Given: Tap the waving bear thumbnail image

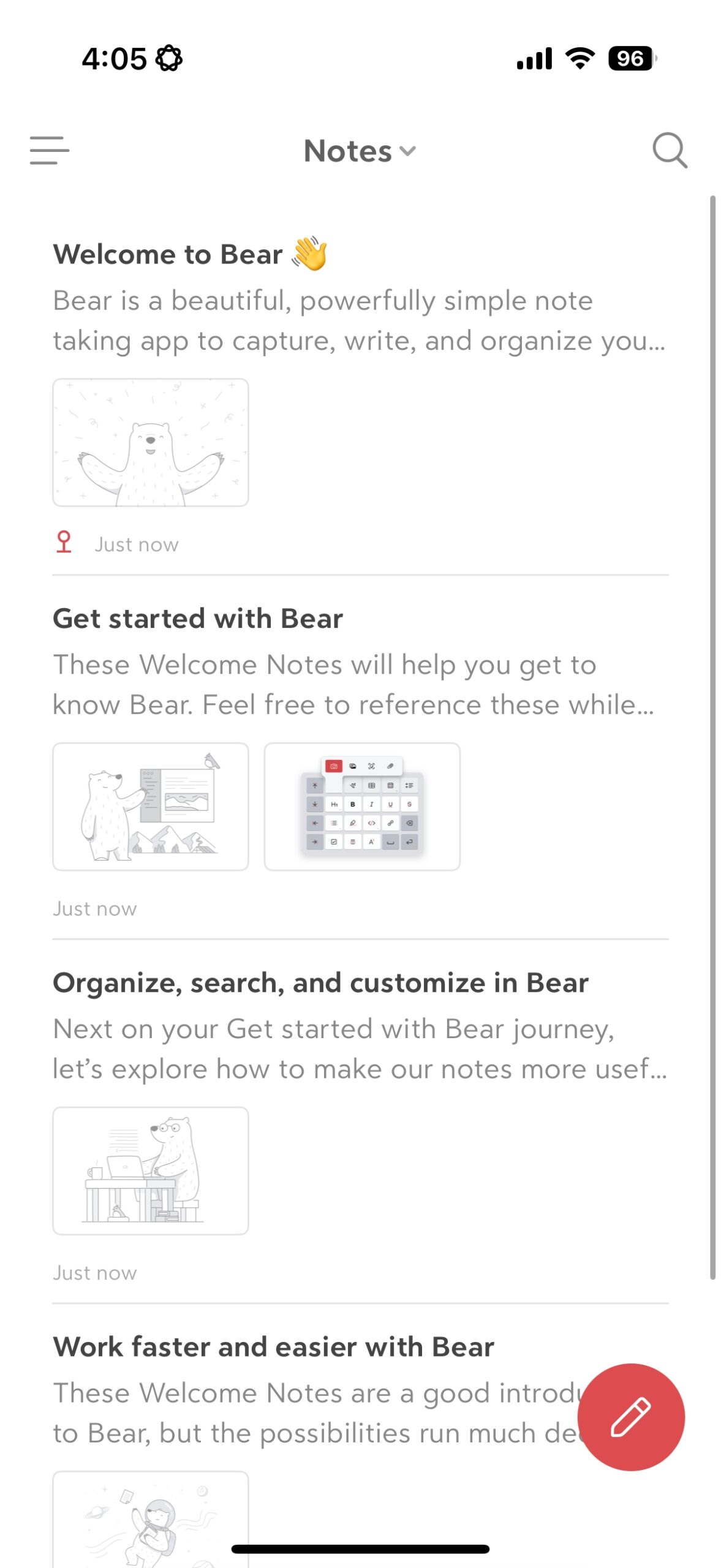Looking at the screenshot, I should click(x=151, y=442).
